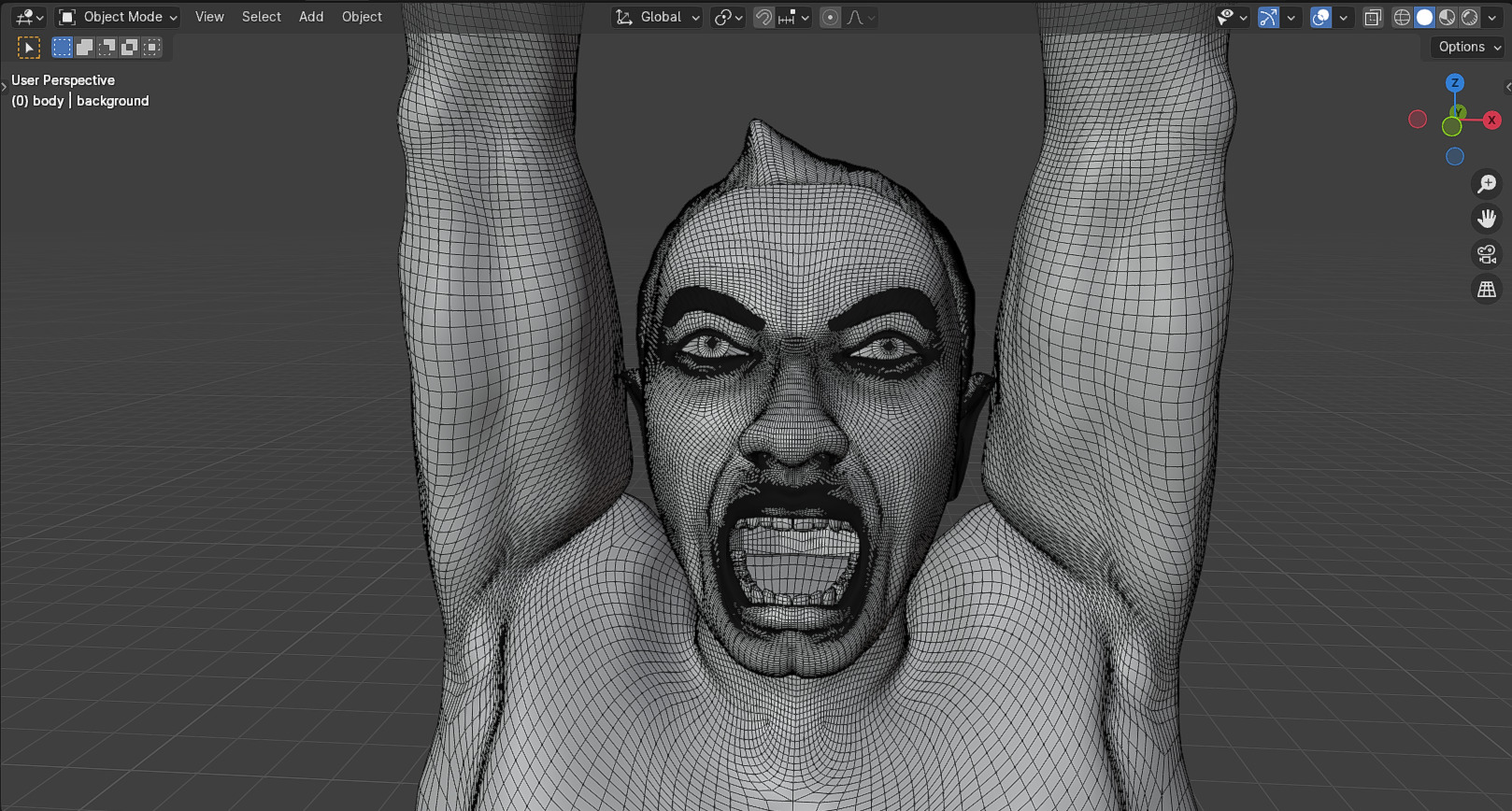
Task: Open the View menu
Action: pyautogui.click(x=209, y=17)
